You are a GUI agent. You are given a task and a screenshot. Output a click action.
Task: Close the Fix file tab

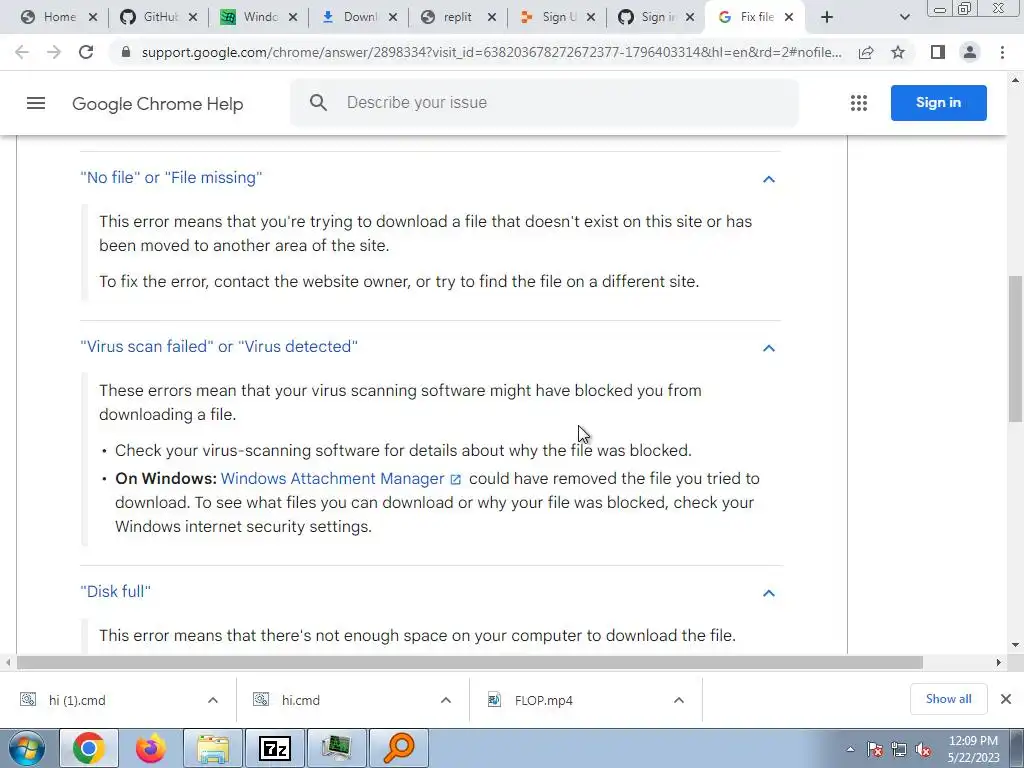pyautogui.click(x=789, y=17)
